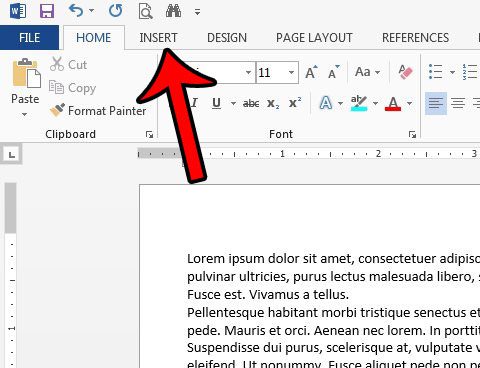The image size is (480, 368).
Task: Toggle italic formatting
Action: pyautogui.click(x=195, y=103)
